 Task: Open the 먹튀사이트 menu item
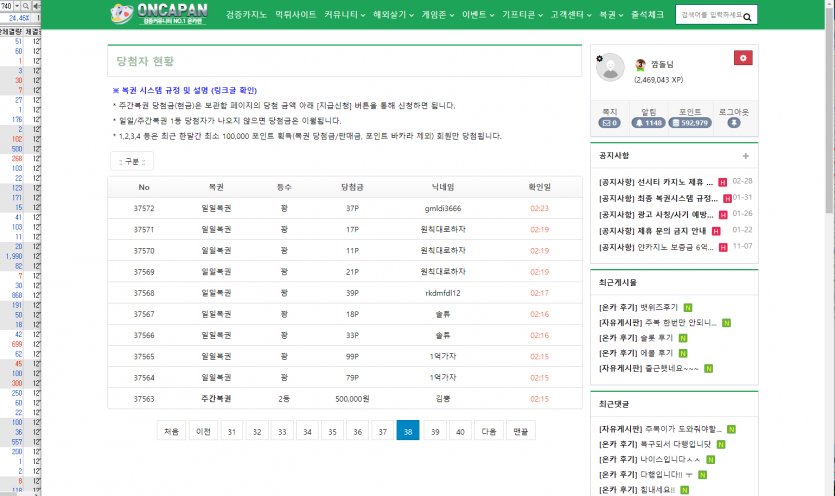pos(296,15)
